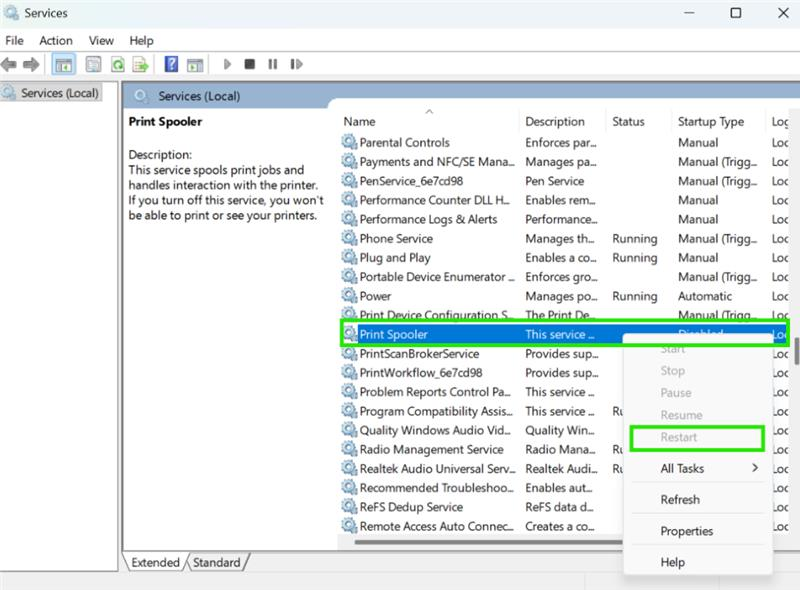Click the Running status of Phone Service
Viewport: 800px width, 590px height.
pos(635,238)
